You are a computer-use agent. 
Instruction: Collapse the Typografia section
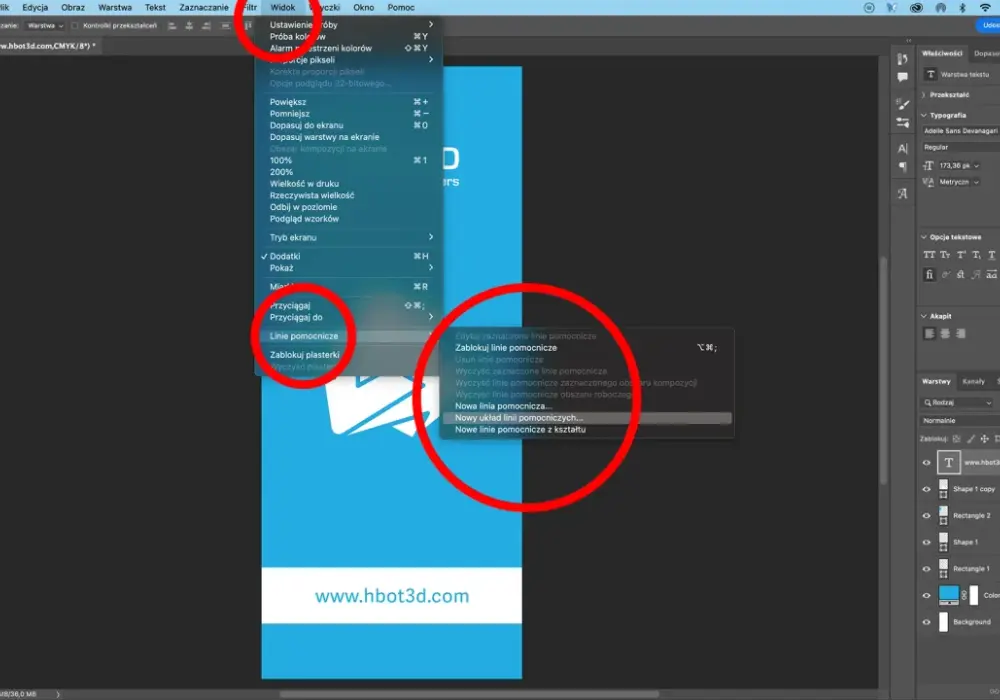point(923,115)
